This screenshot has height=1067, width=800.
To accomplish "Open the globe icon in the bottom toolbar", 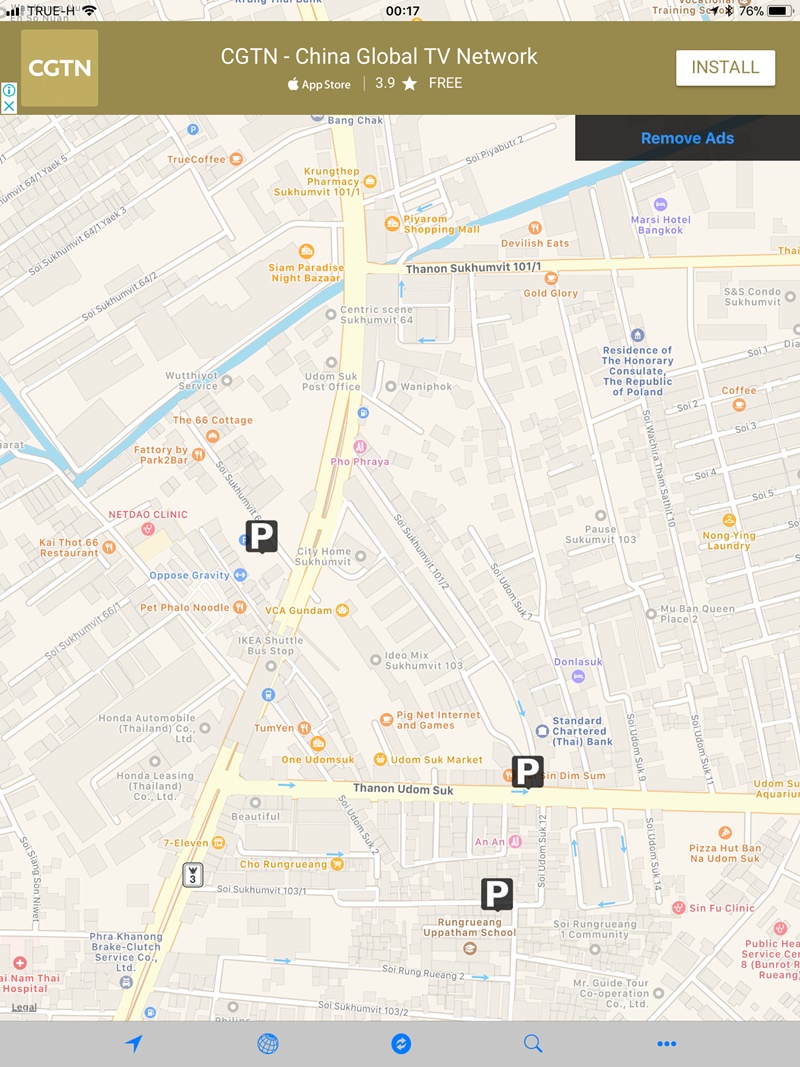I will coord(267,1043).
